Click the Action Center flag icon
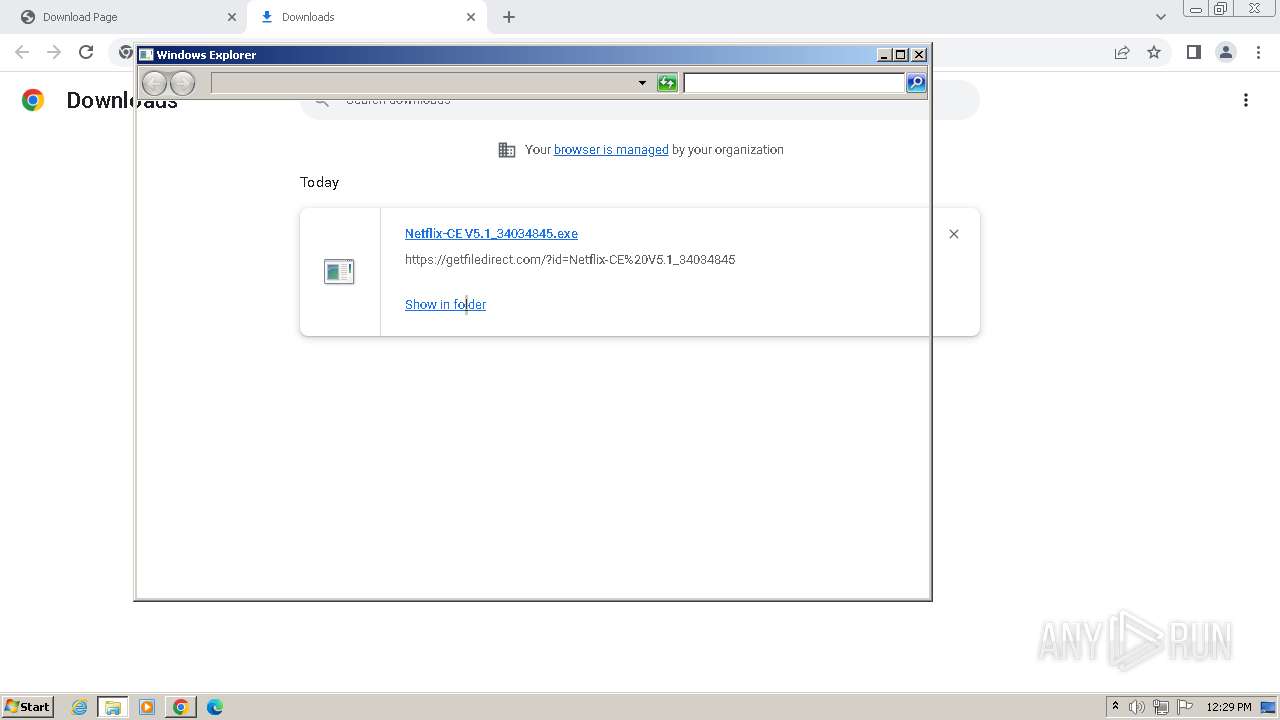 point(1185,707)
